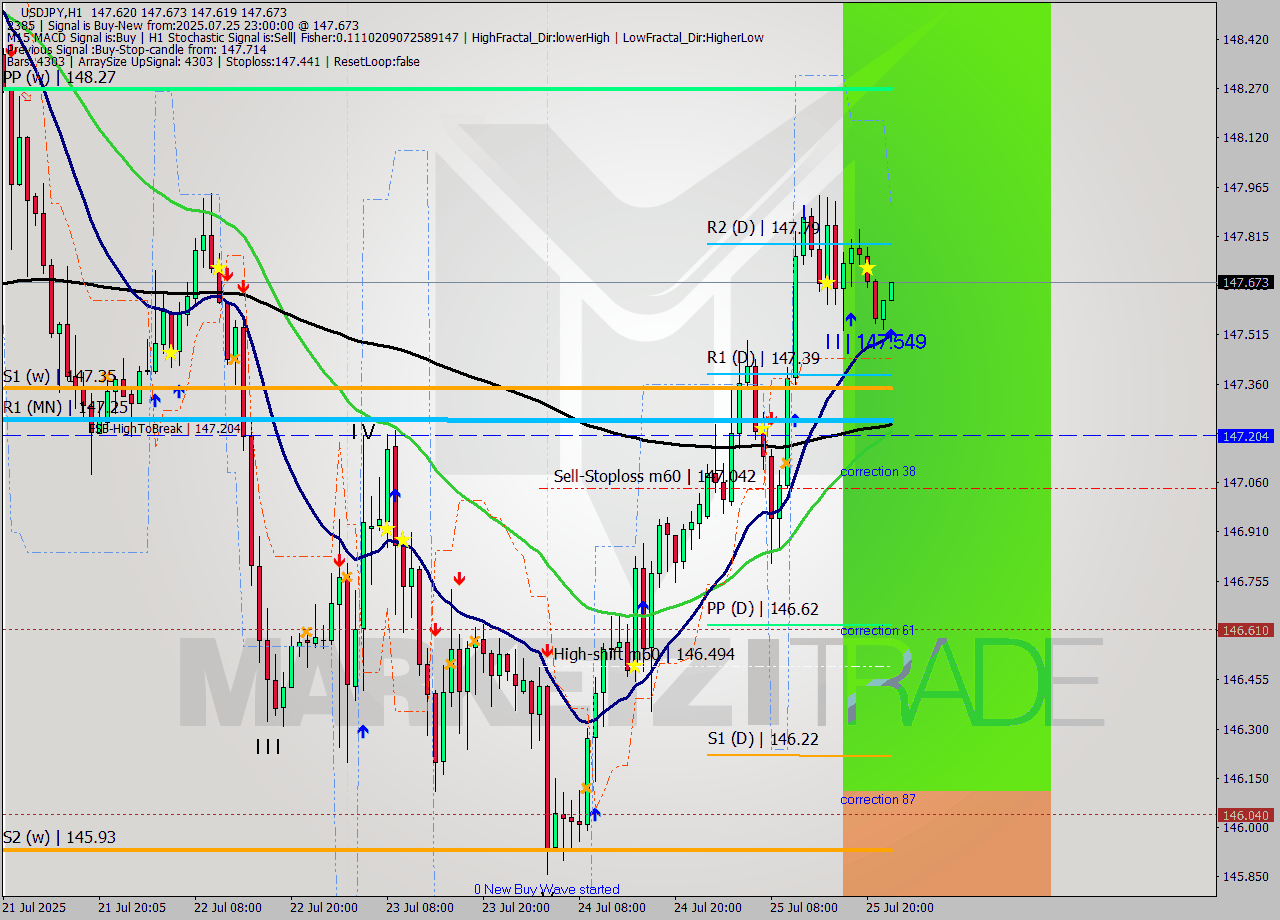Select the red down arrow near High-shift m60
This screenshot has height=920, width=1280.
pos(547,651)
